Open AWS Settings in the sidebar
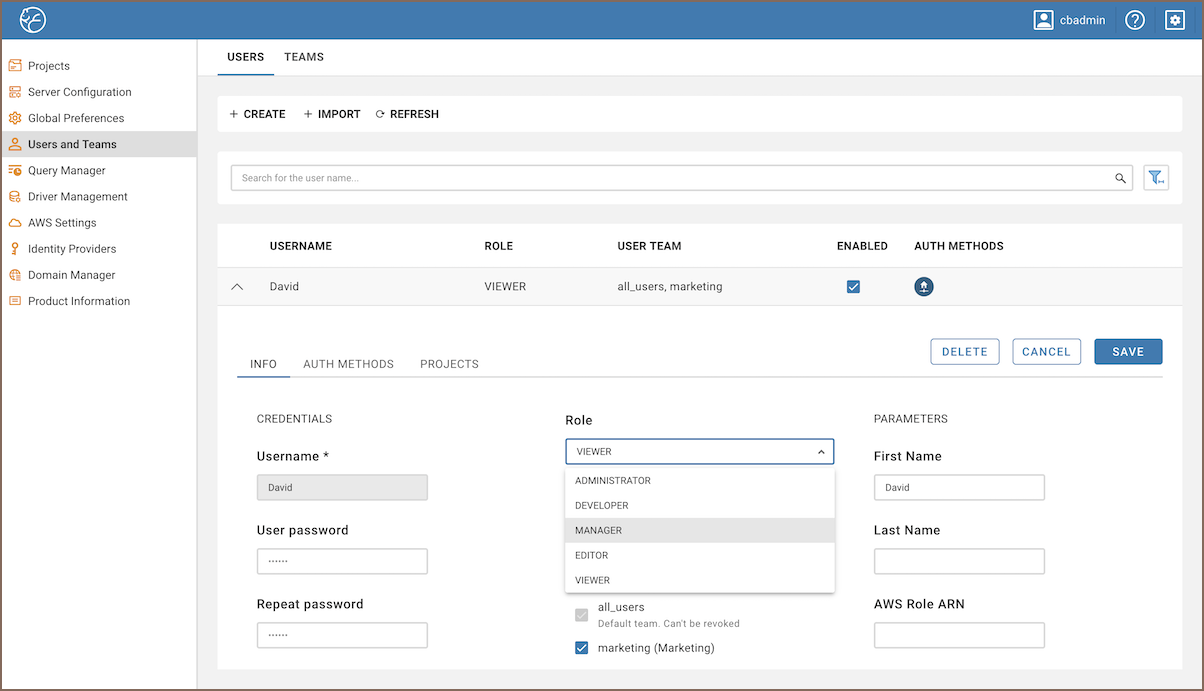Screen dimensions: 1204x691 (62, 223)
